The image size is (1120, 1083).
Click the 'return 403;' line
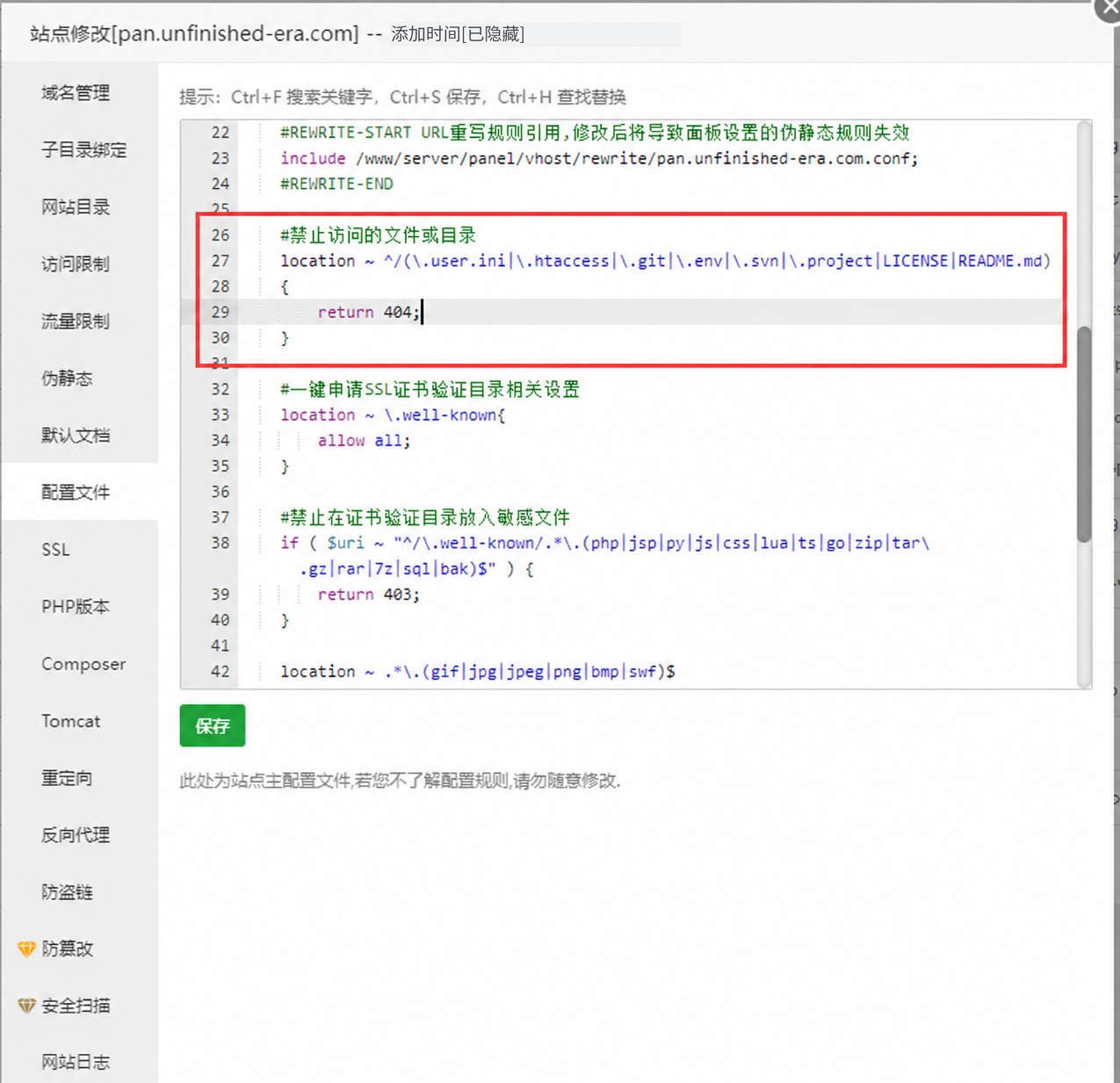click(368, 595)
